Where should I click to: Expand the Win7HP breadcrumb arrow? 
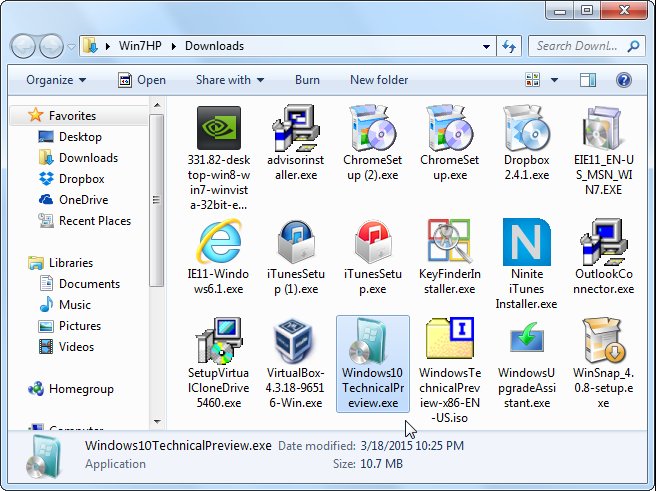[173, 46]
